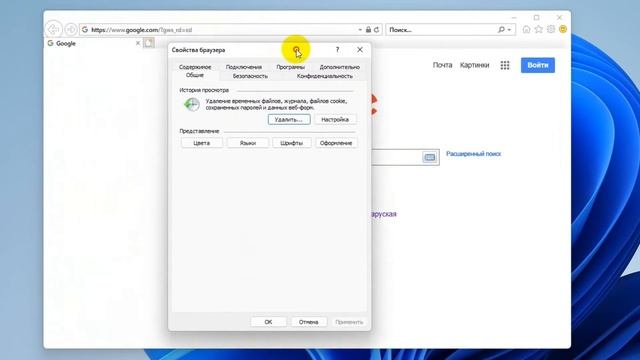Open the Шрифты settings button
640x360 pixels.
(x=291, y=143)
